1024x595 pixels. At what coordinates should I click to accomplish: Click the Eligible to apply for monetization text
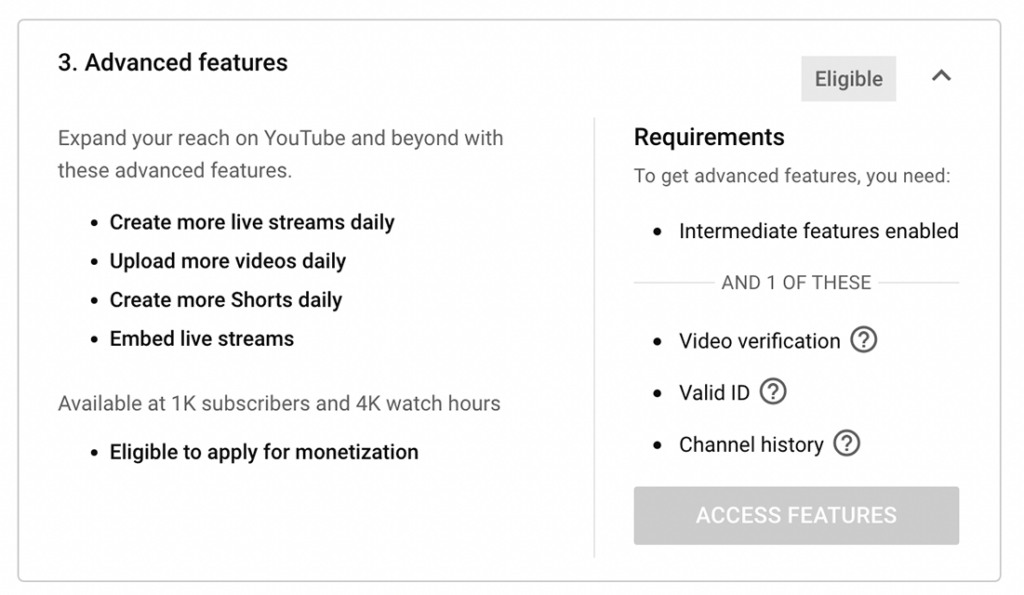pyautogui.click(x=263, y=451)
